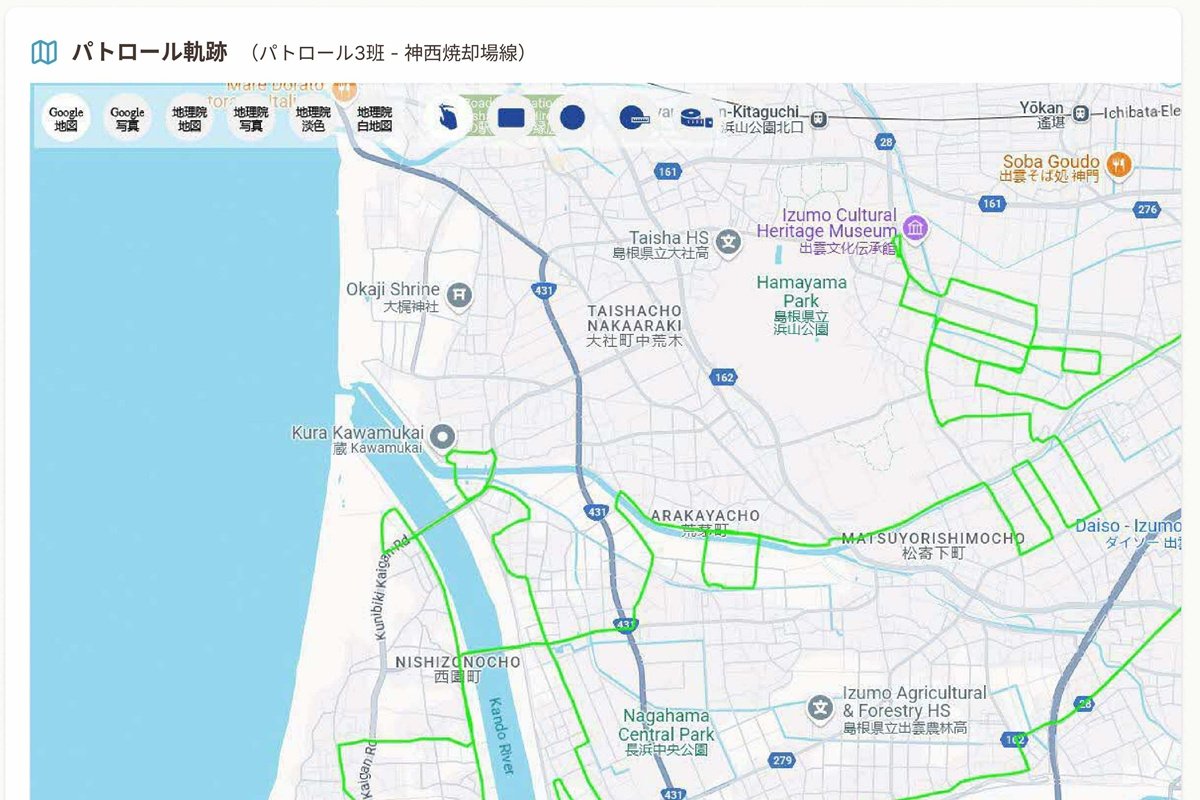Select the 地理院 白地図 blank map
This screenshot has width=1200, height=800.
click(x=375, y=119)
